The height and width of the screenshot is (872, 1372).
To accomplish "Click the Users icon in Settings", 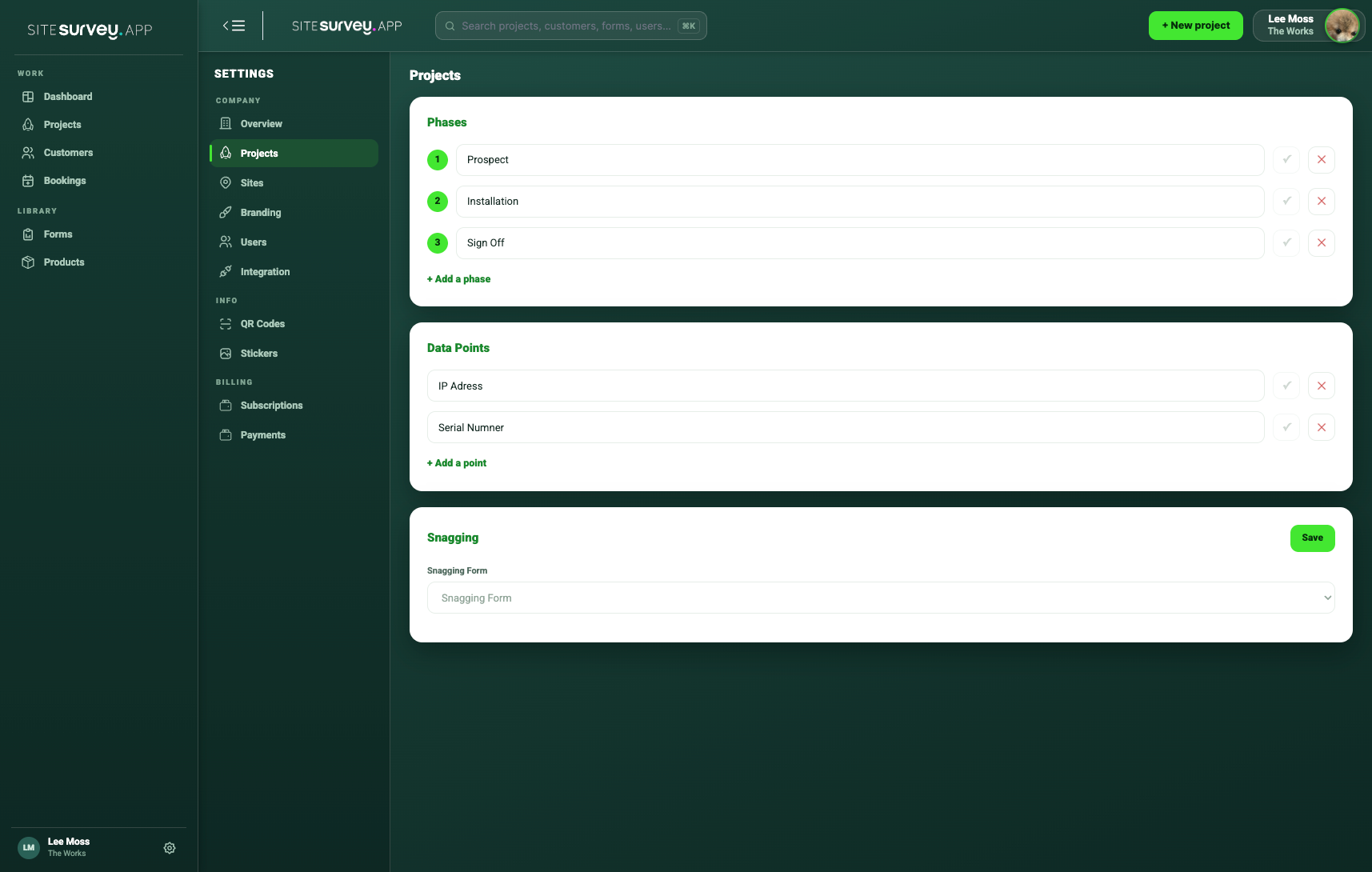I will tap(226, 242).
